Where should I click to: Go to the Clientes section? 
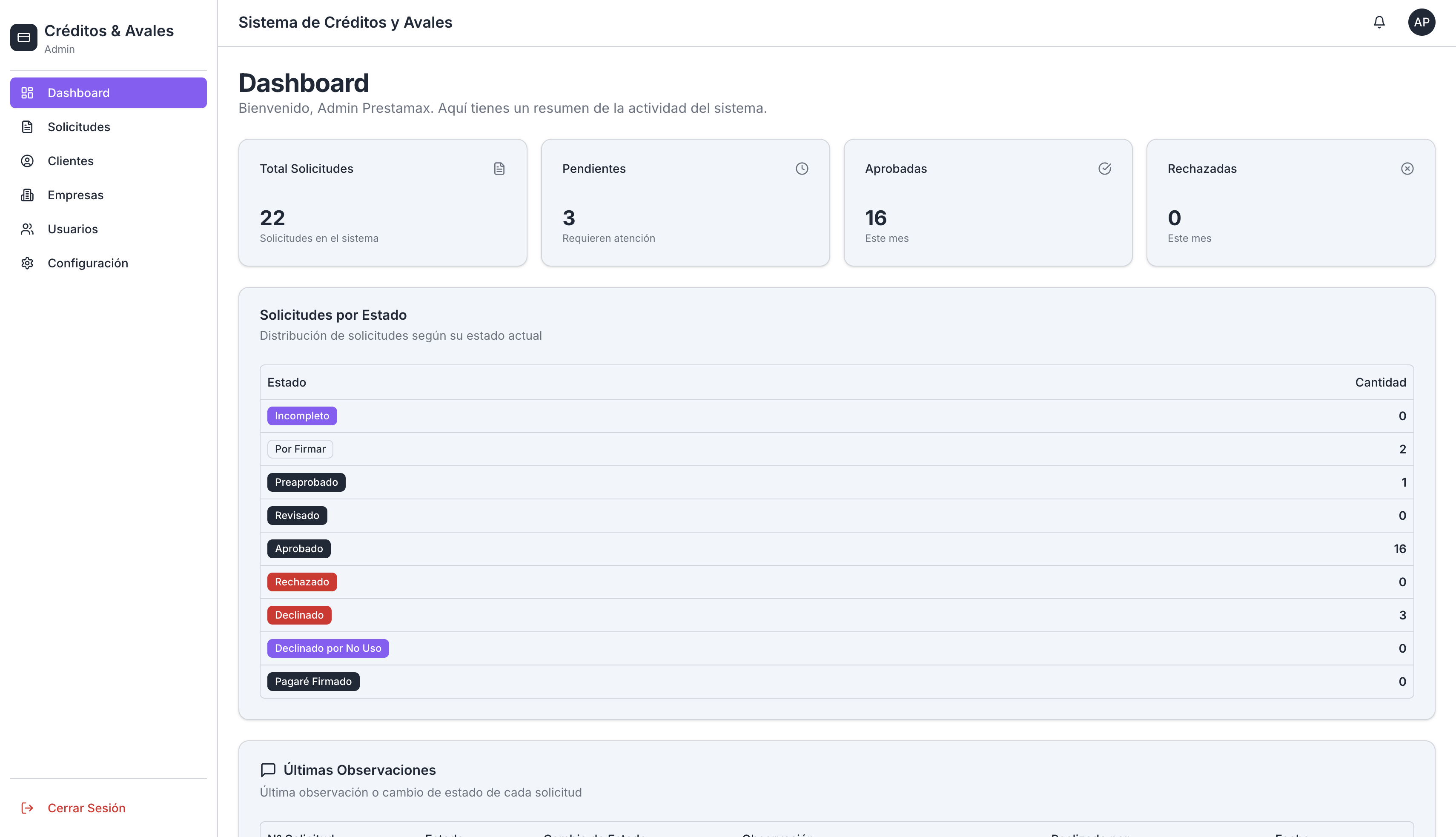[x=70, y=161]
